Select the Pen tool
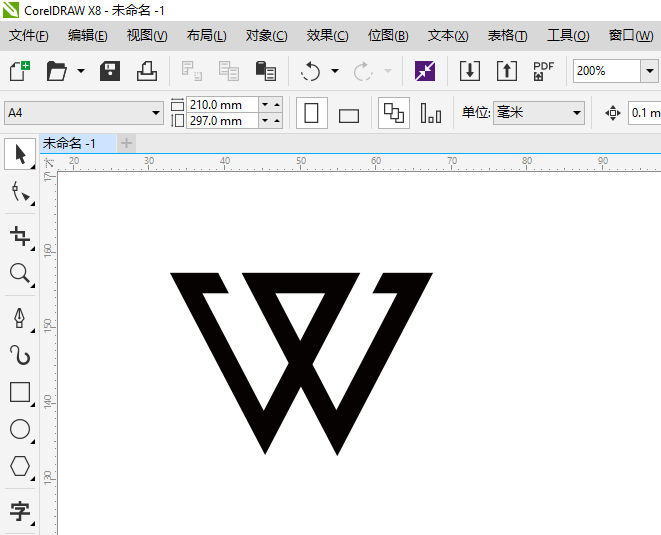The image size is (661, 535). click(x=20, y=318)
